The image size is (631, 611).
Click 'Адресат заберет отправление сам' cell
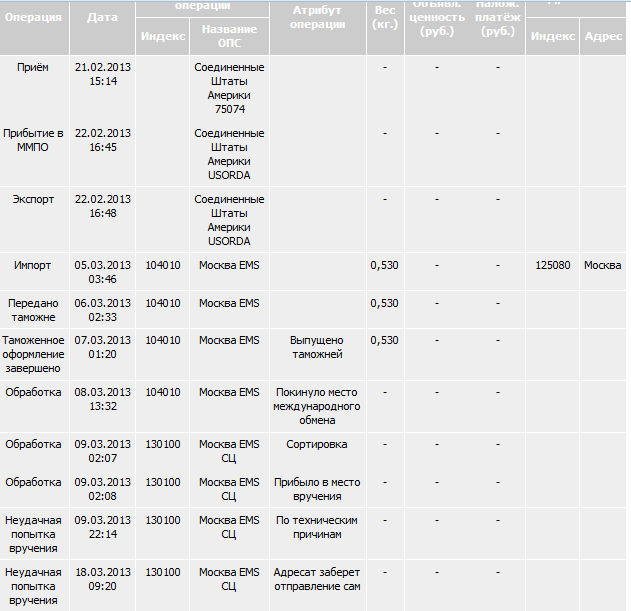click(x=318, y=579)
